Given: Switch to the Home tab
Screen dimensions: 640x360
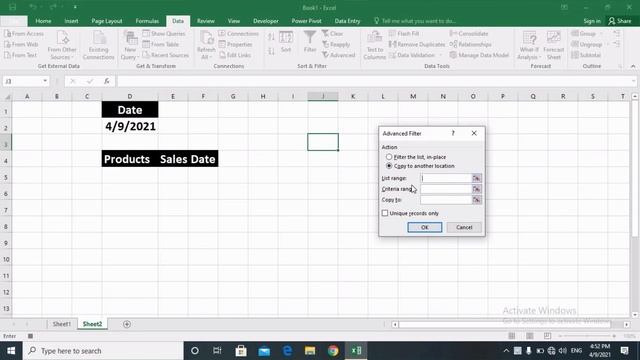Looking at the screenshot, I should [43, 21].
